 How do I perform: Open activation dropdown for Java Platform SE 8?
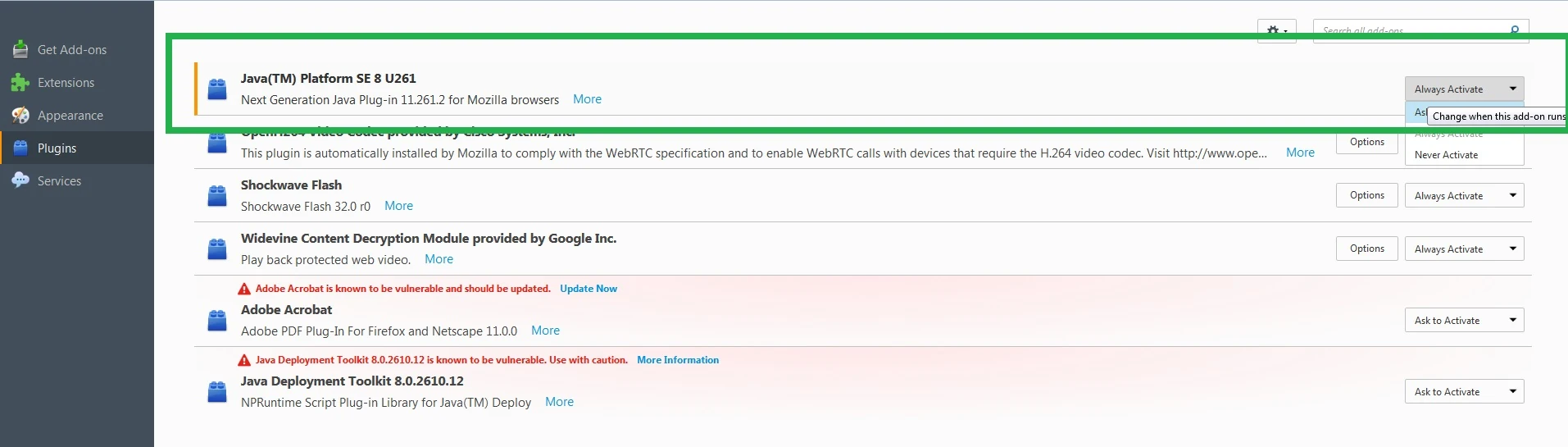[x=1464, y=89]
